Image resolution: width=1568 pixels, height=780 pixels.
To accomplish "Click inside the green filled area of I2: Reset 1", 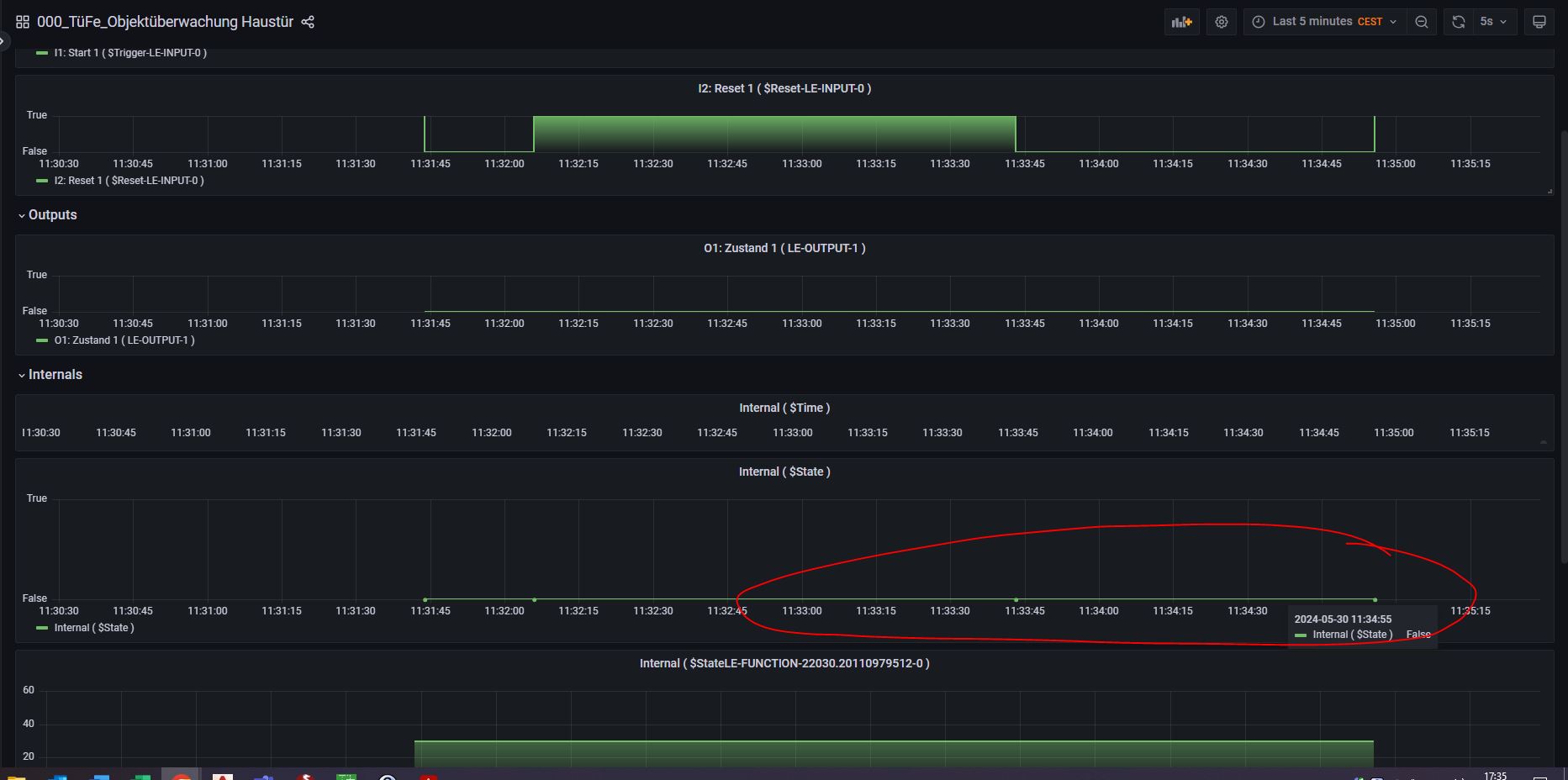I will click(x=774, y=134).
